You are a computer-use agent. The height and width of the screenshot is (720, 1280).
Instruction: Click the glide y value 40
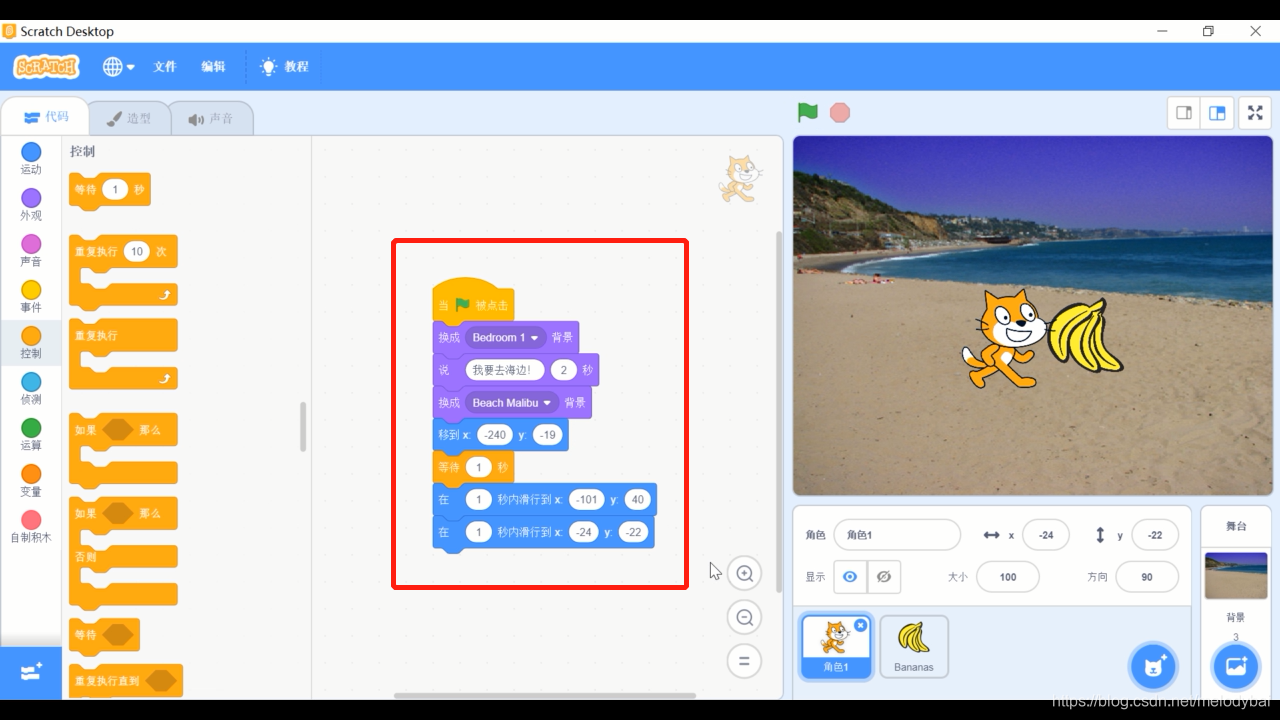(x=638, y=500)
